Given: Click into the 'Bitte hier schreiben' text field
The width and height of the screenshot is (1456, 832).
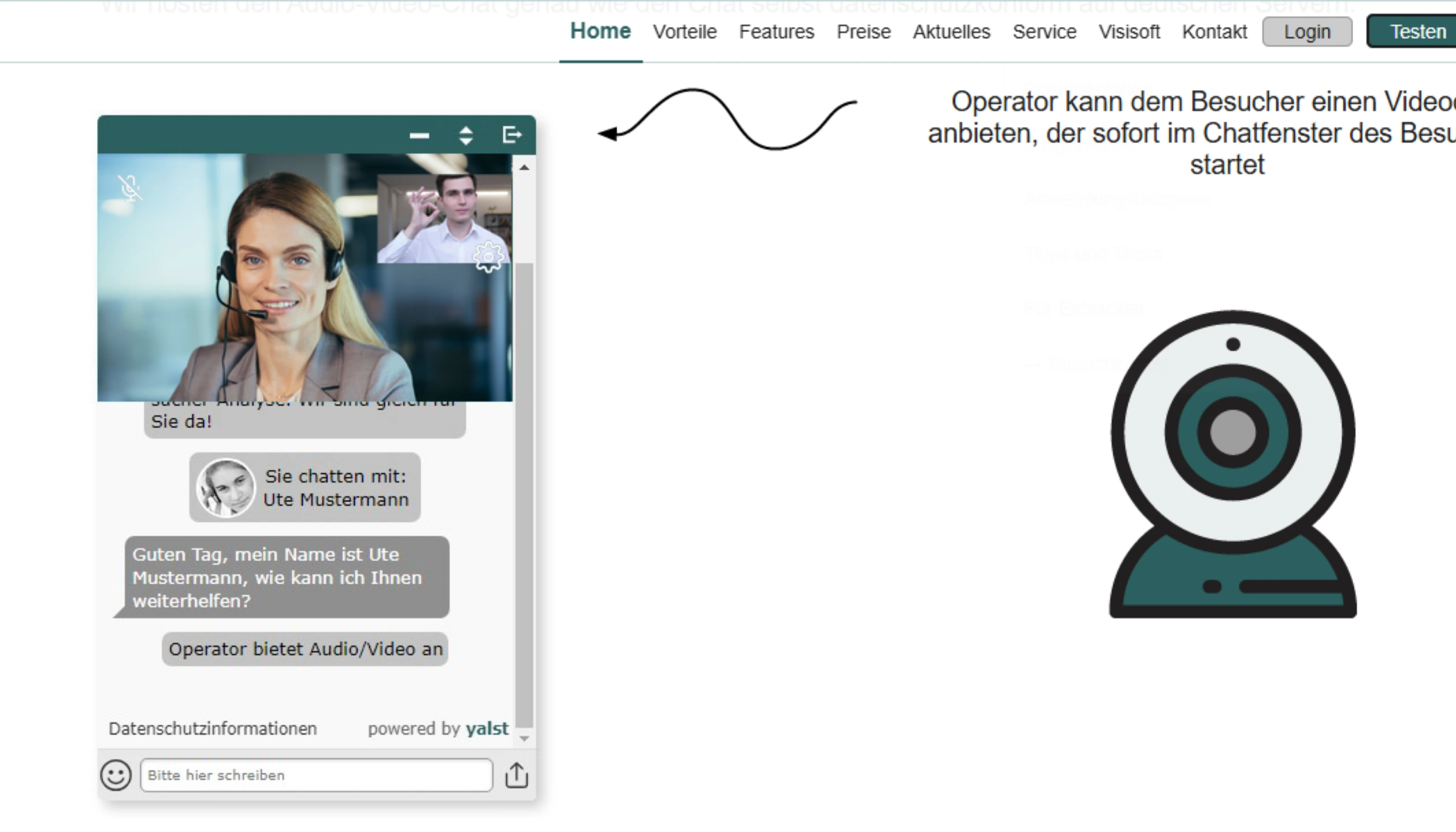Looking at the screenshot, I should [316, 775].
